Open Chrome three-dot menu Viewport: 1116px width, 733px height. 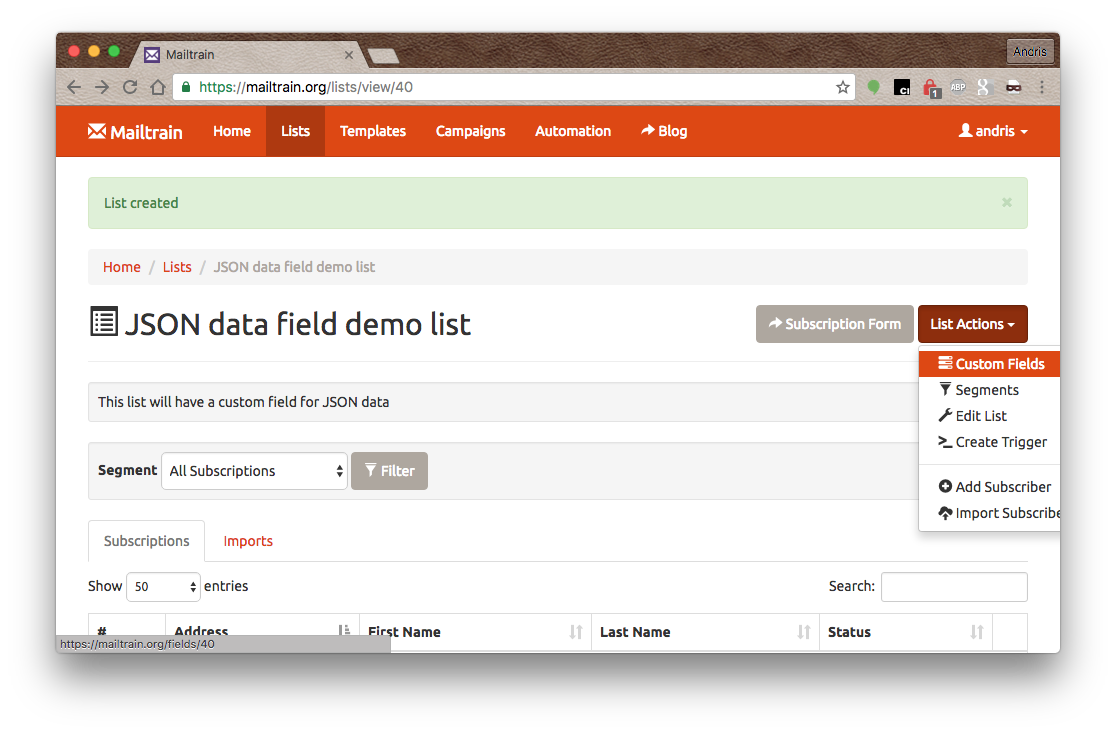point(1042,87)
